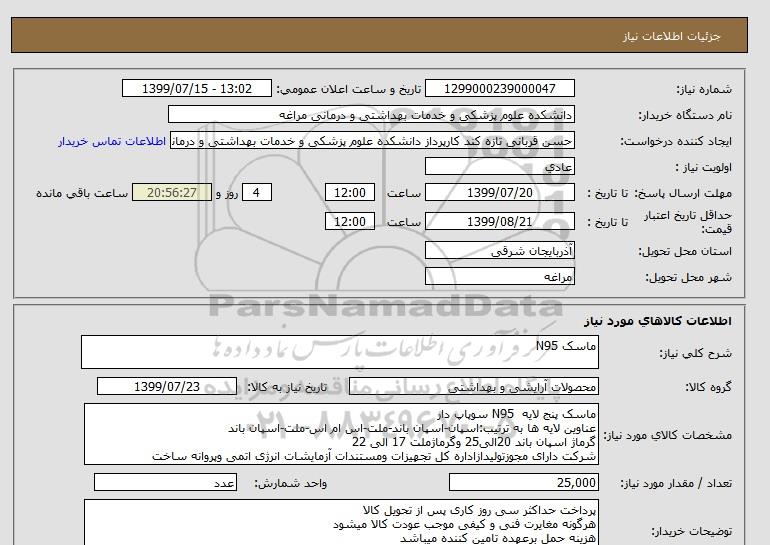Click label استان محل تحویل
Viewport: 770px width, 545px height.
685,251
